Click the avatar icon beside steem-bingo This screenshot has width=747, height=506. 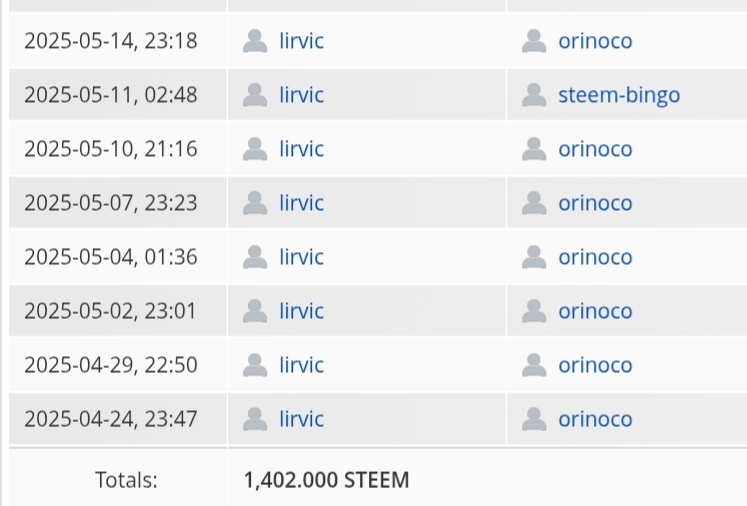tap(534, 95)
